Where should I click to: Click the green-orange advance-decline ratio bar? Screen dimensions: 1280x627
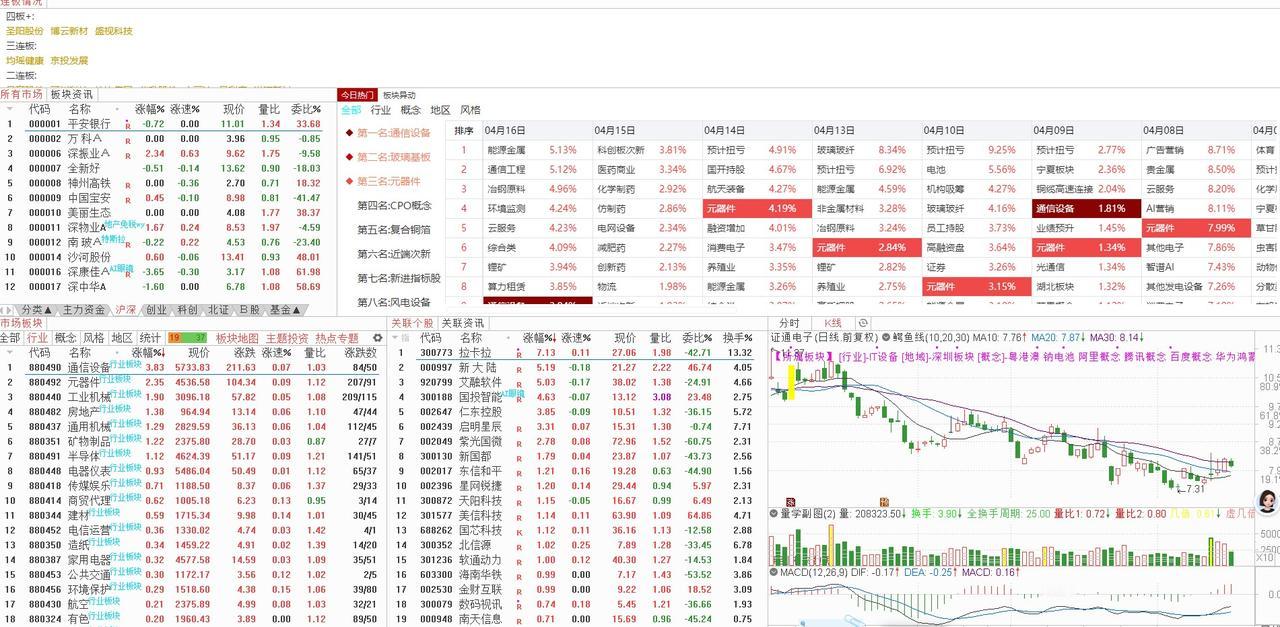(189, 338)
